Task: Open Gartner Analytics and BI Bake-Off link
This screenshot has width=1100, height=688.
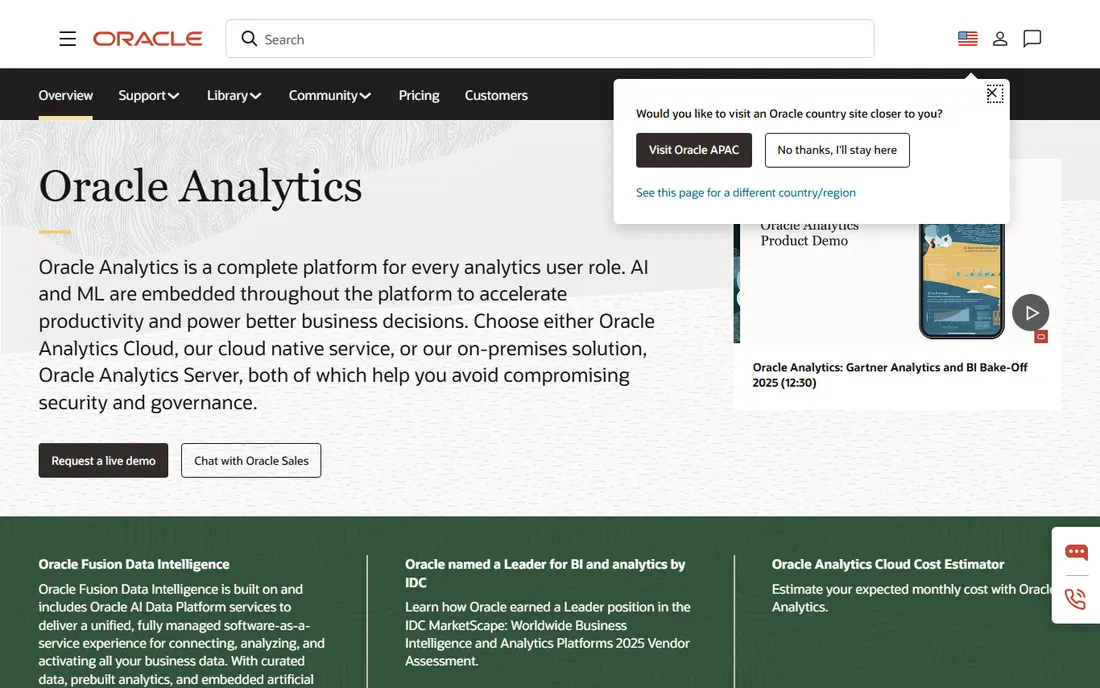Action: coord(890,375)
